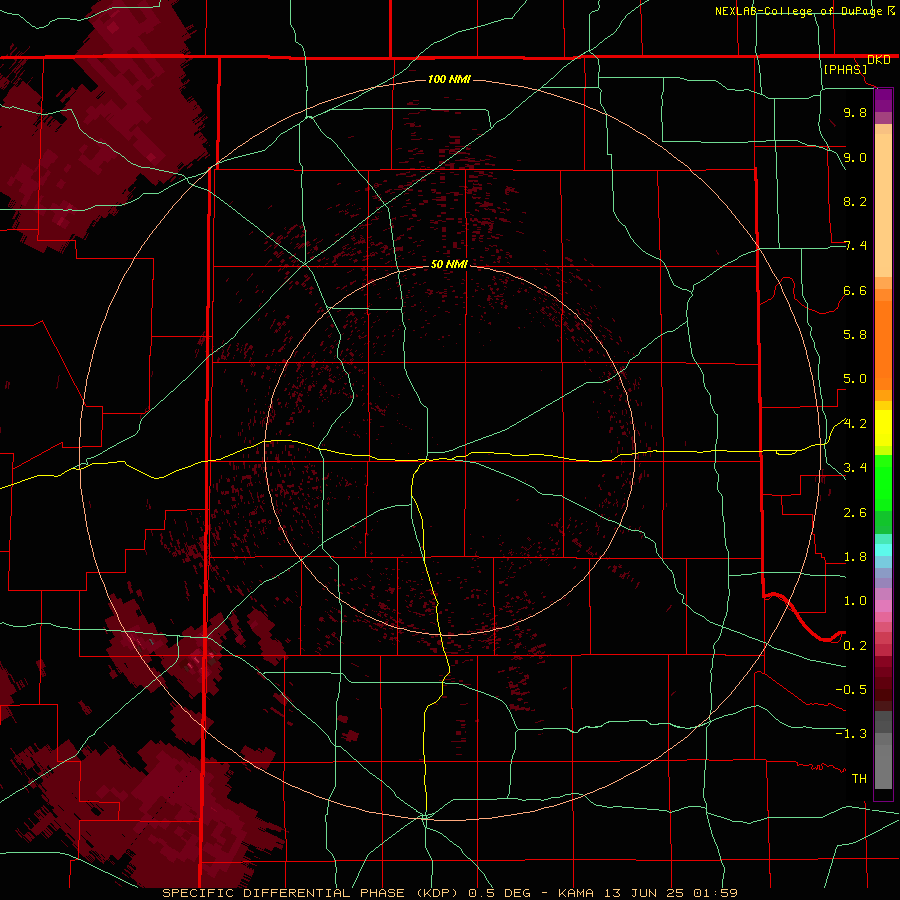The width and height of the screenshot is (900, 900).
Task: Pick the pink segment of the color bar
Action: (x=883, y=606)
